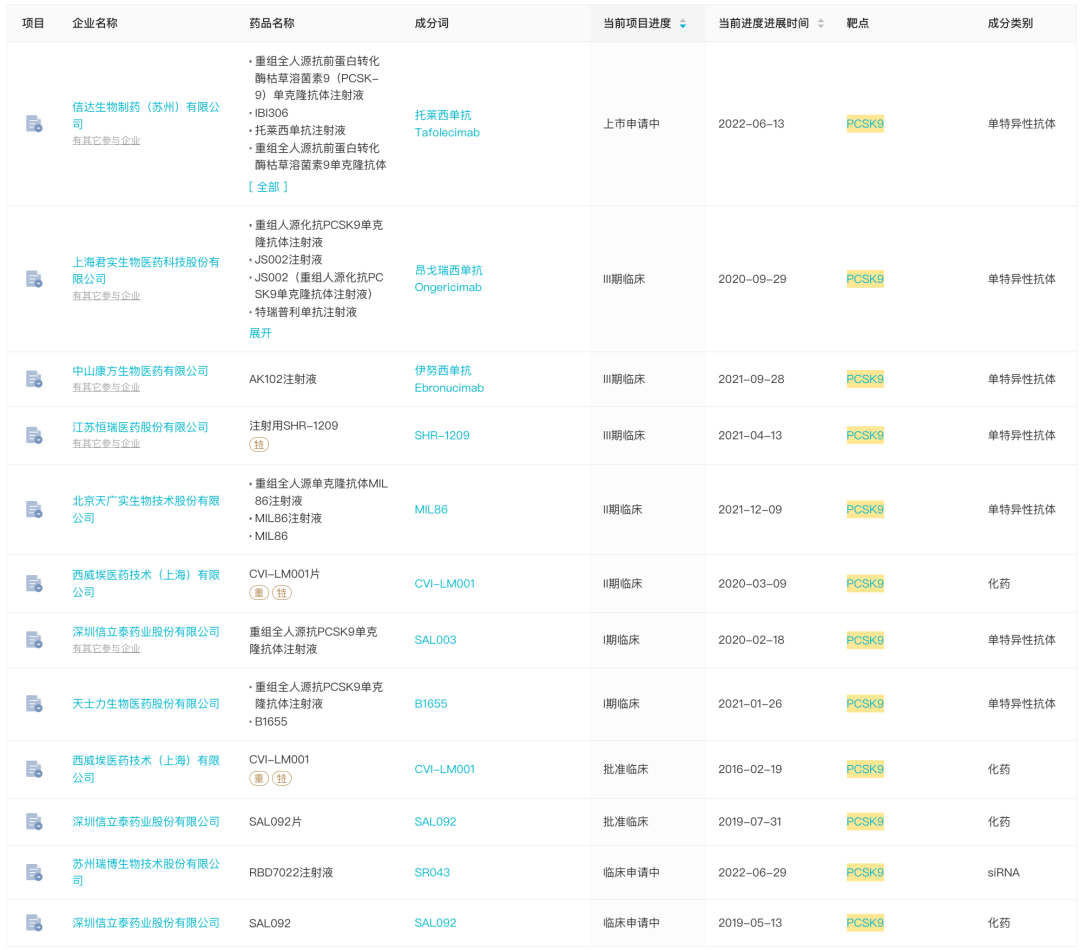Click the 特 badge under CVI-LM001片
This screenshot has width=1080, height=950.
(282, 592)
